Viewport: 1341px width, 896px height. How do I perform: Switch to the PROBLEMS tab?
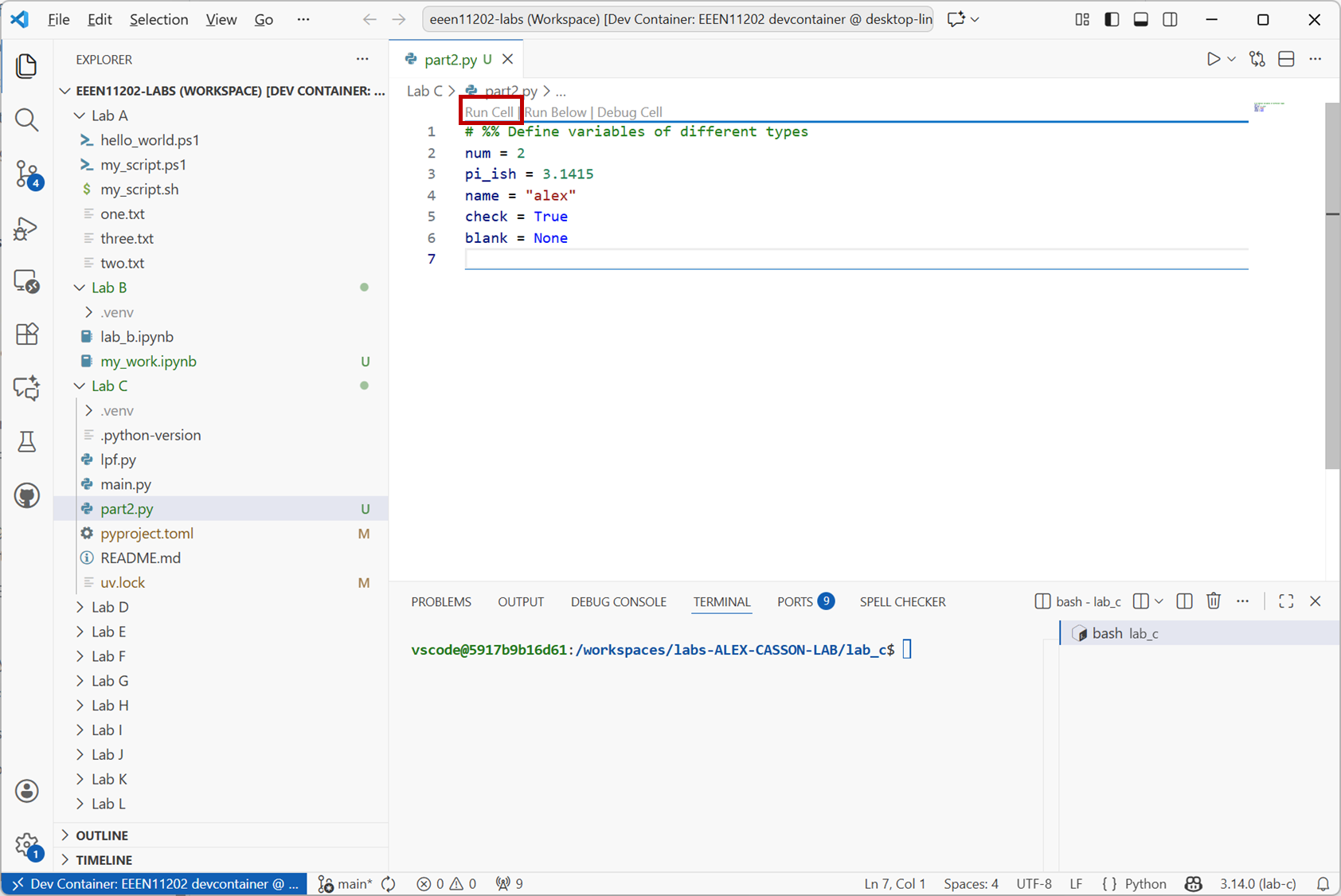[440, 602]
